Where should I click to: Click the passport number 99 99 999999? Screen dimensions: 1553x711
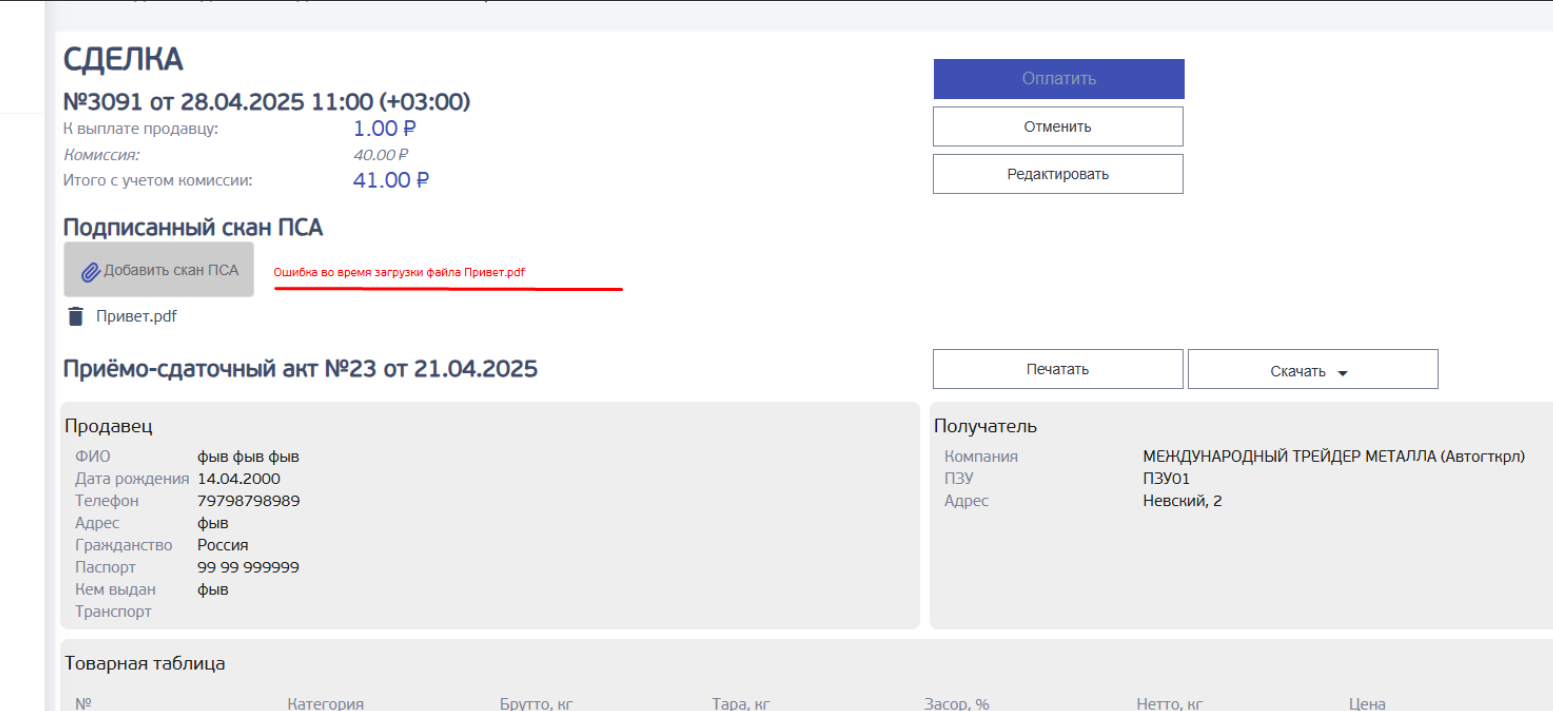pos(248,568)
